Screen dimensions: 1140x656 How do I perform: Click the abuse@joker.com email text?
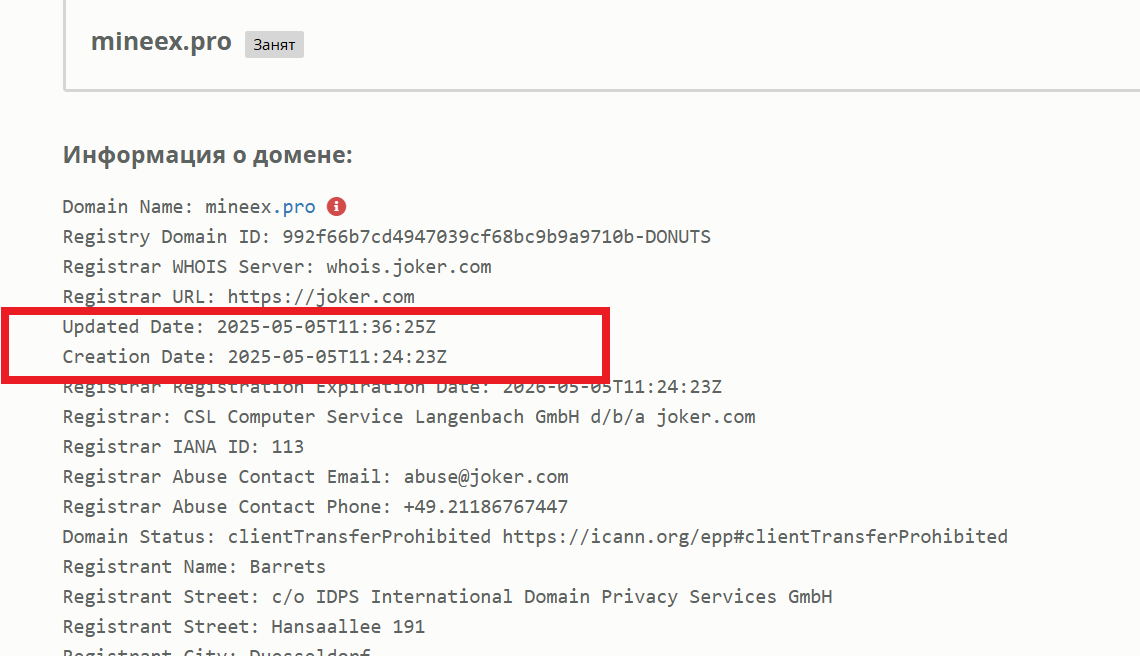(486, 477)
